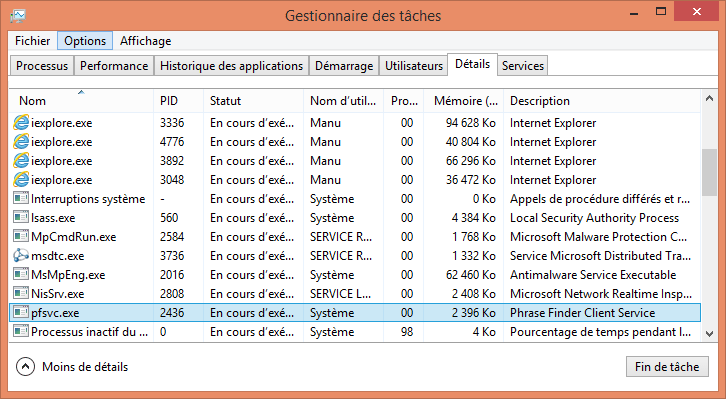Switch to the Processus tab
Screen dimensions: 726x399
tap(42, 66)
